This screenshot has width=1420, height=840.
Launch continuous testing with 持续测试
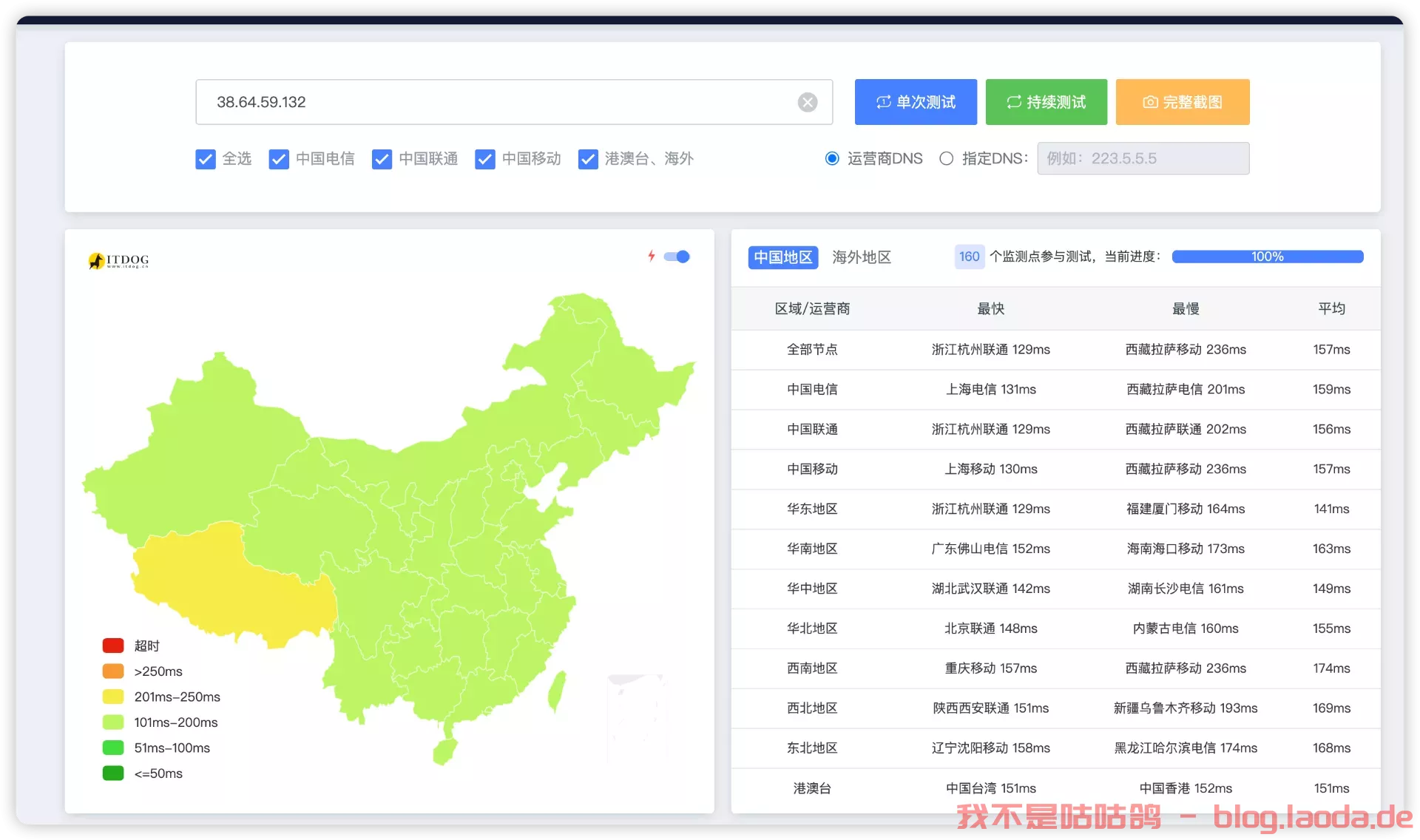1046,102
